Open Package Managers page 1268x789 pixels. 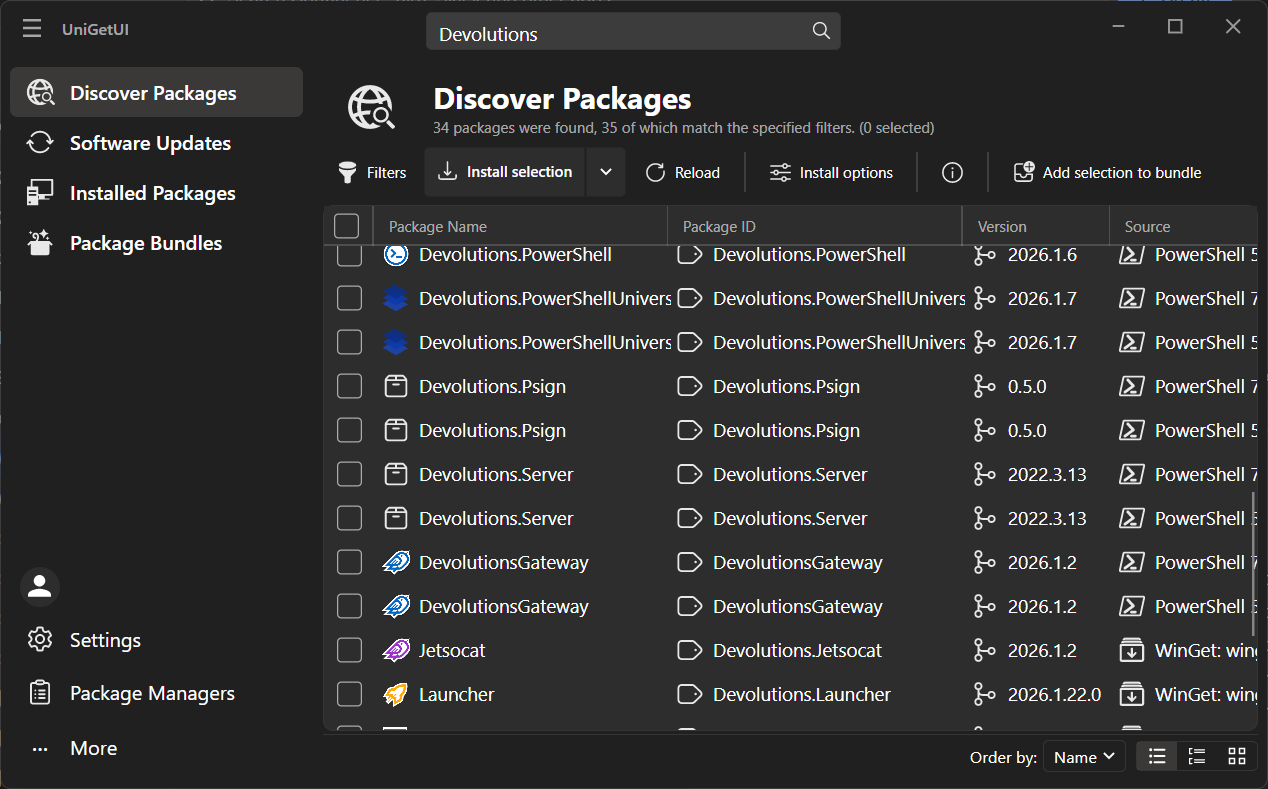pos(156,693)
